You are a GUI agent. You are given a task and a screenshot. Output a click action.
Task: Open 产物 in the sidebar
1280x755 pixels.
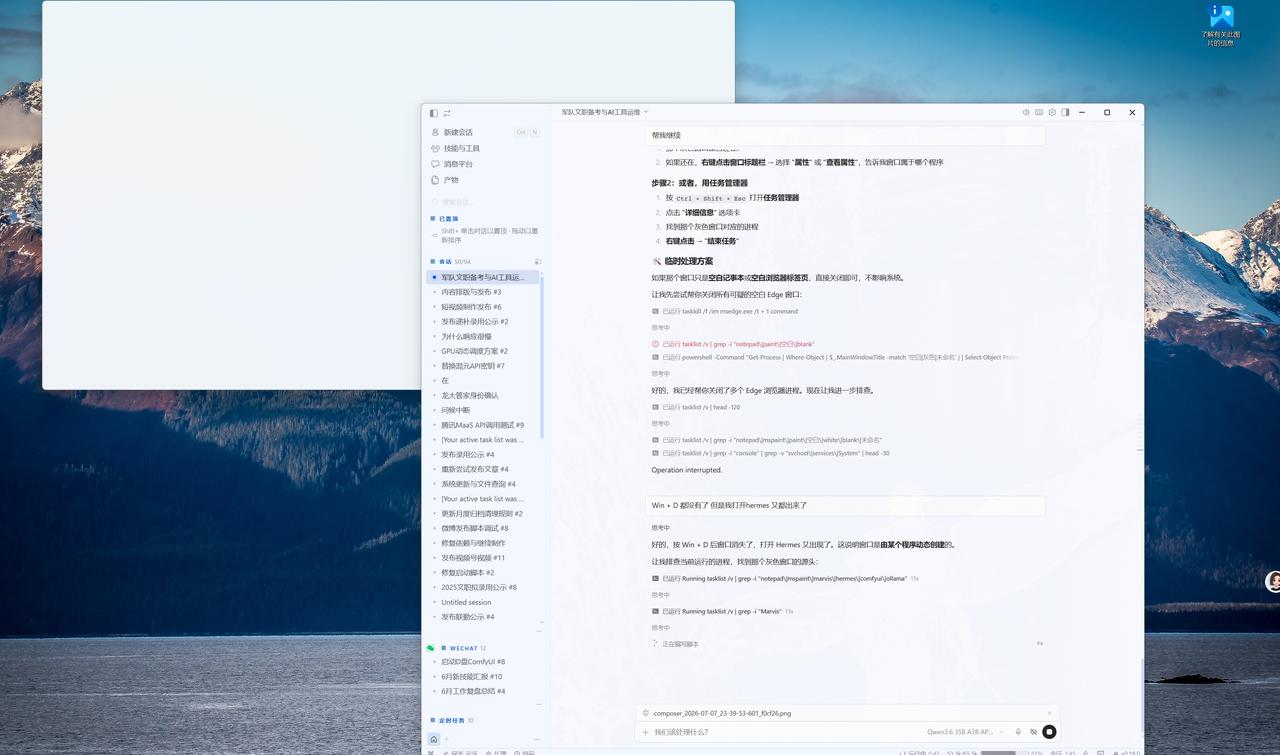pos(485,180)
